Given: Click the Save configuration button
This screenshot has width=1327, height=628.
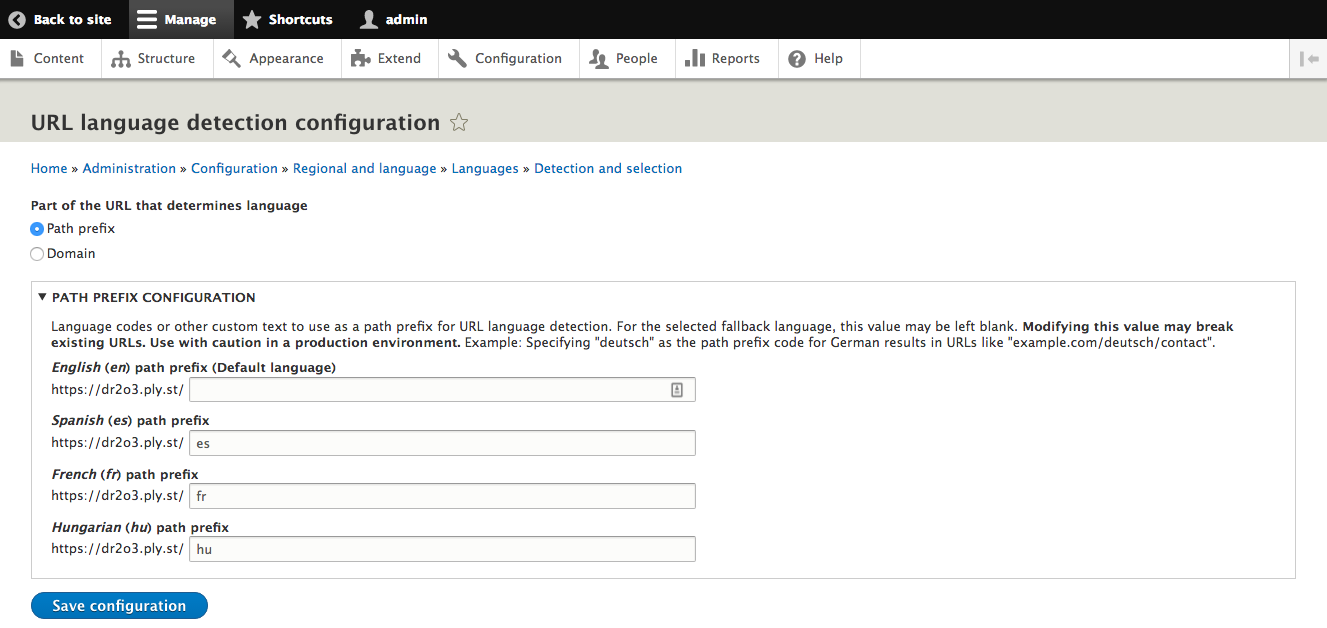Looking at the screenshot, I should (119, 606).
